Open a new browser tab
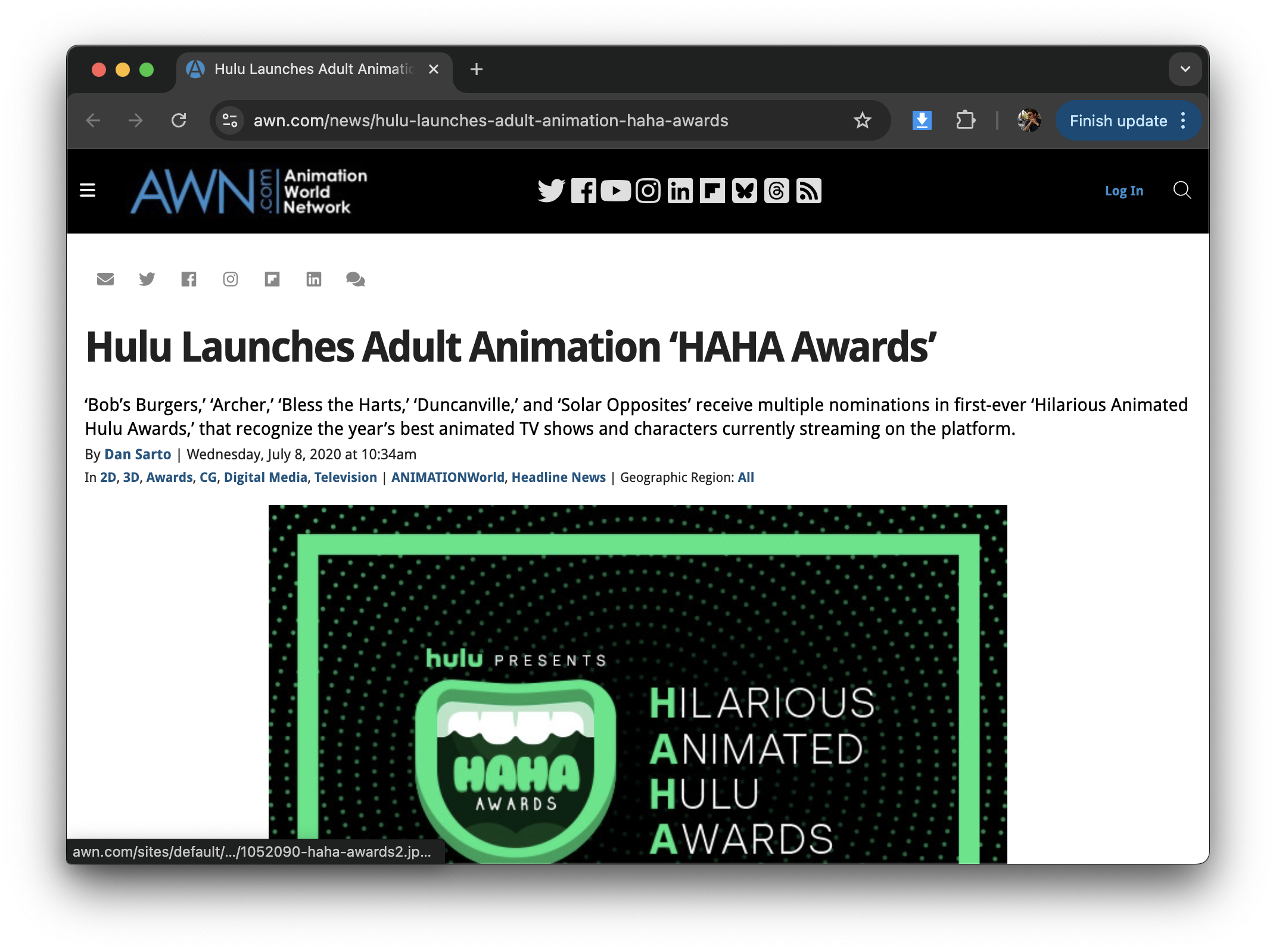The image size is (1276, 952). (476, 69)
